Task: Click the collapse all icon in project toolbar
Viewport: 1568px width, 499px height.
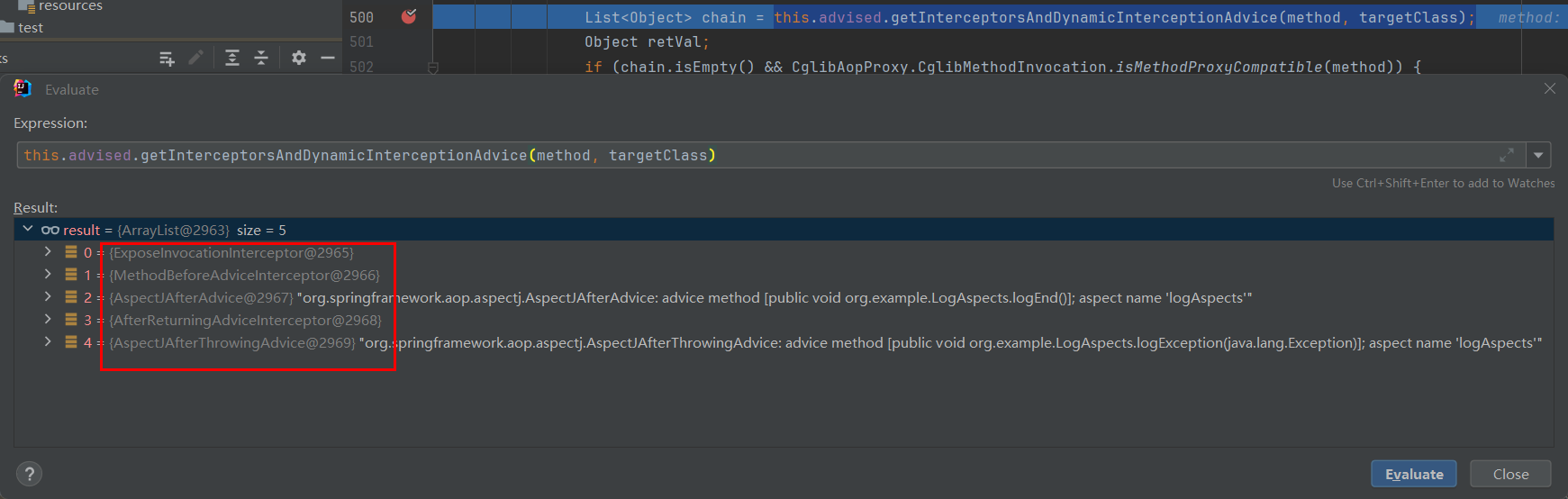Action: coord(261,58)
